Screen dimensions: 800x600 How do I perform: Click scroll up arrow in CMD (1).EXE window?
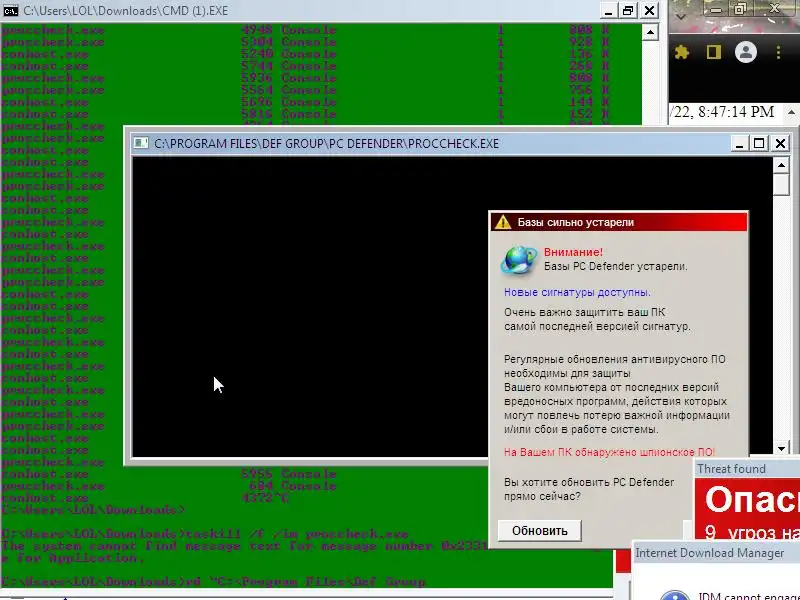click(650, 33)
